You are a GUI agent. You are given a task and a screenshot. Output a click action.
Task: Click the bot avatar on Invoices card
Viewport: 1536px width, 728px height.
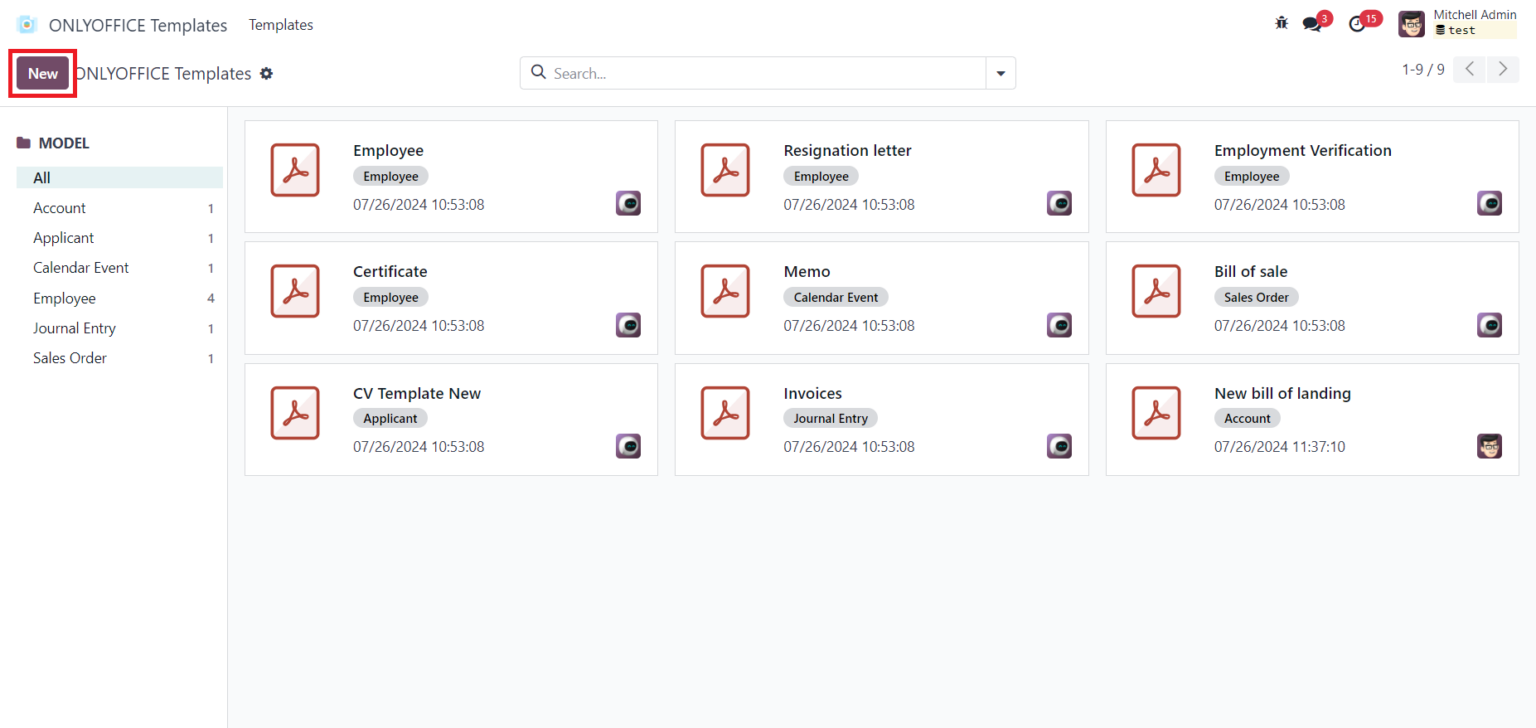tap(1059, 446)
